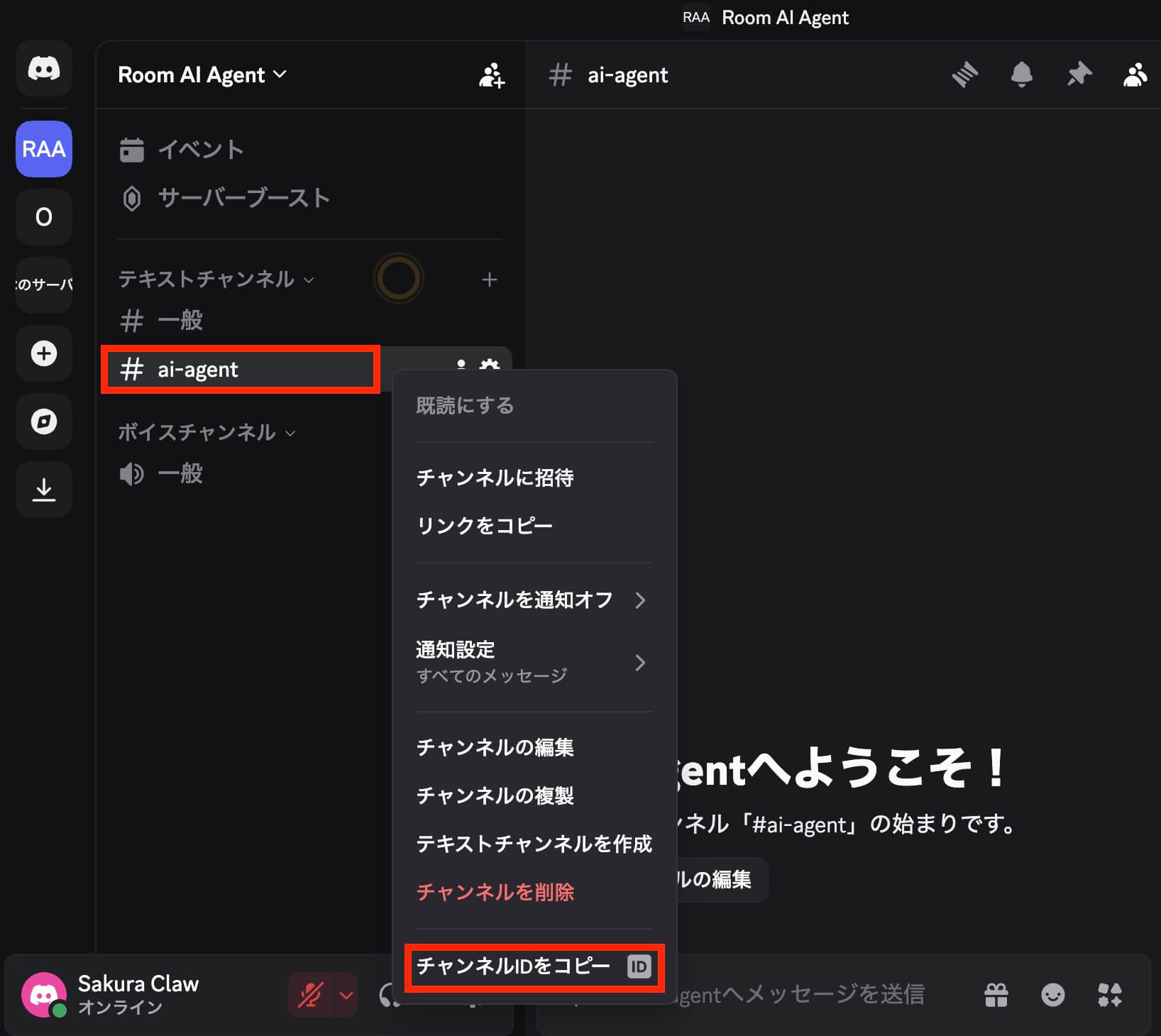This screenshot has width=1161, height=1036.
Task: Click the add a server plus icon
Action: point(44,353)
